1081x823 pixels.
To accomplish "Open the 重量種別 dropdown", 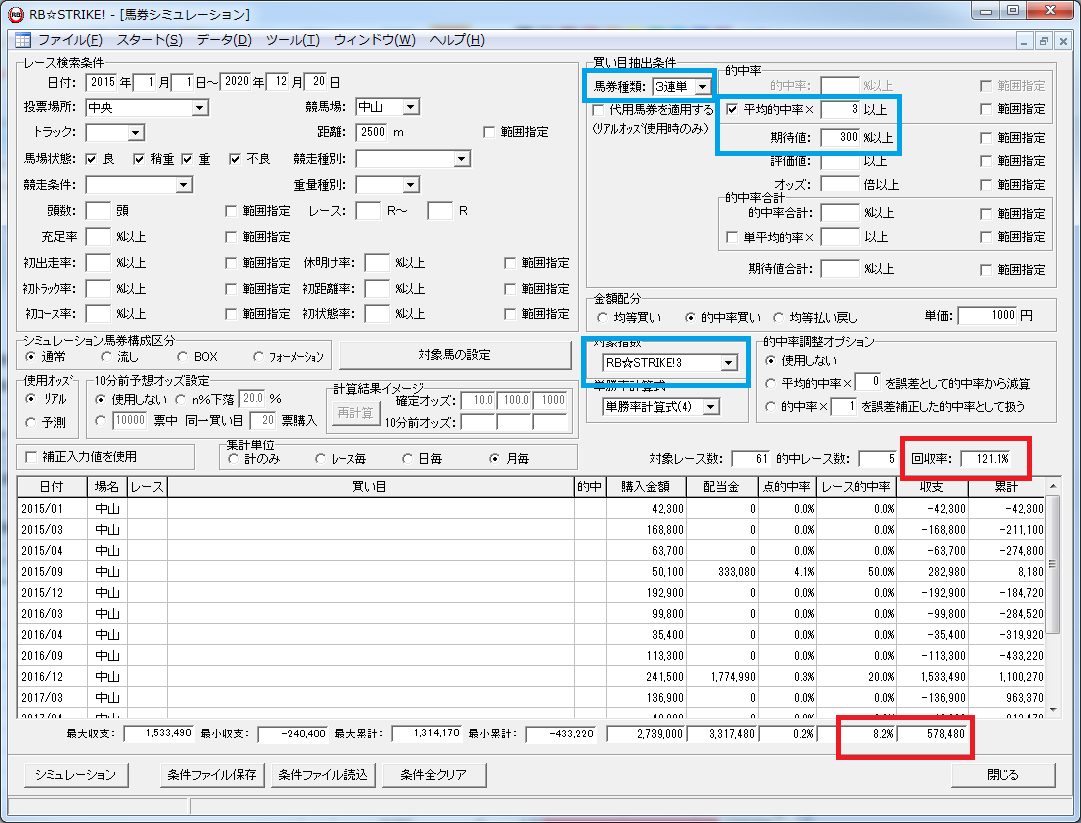I will tap(411, 185).
